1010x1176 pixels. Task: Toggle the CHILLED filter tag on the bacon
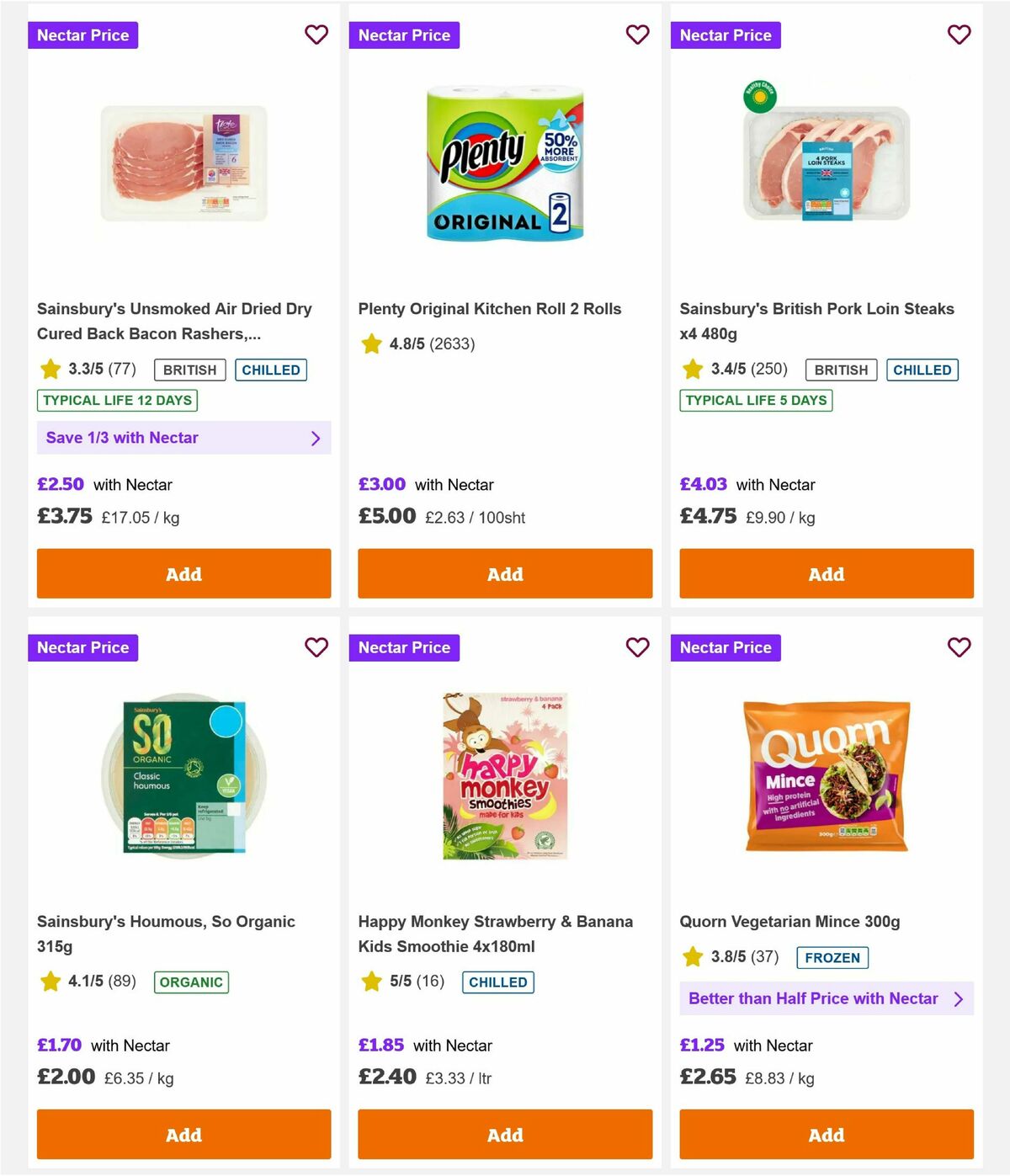point(270,370)
